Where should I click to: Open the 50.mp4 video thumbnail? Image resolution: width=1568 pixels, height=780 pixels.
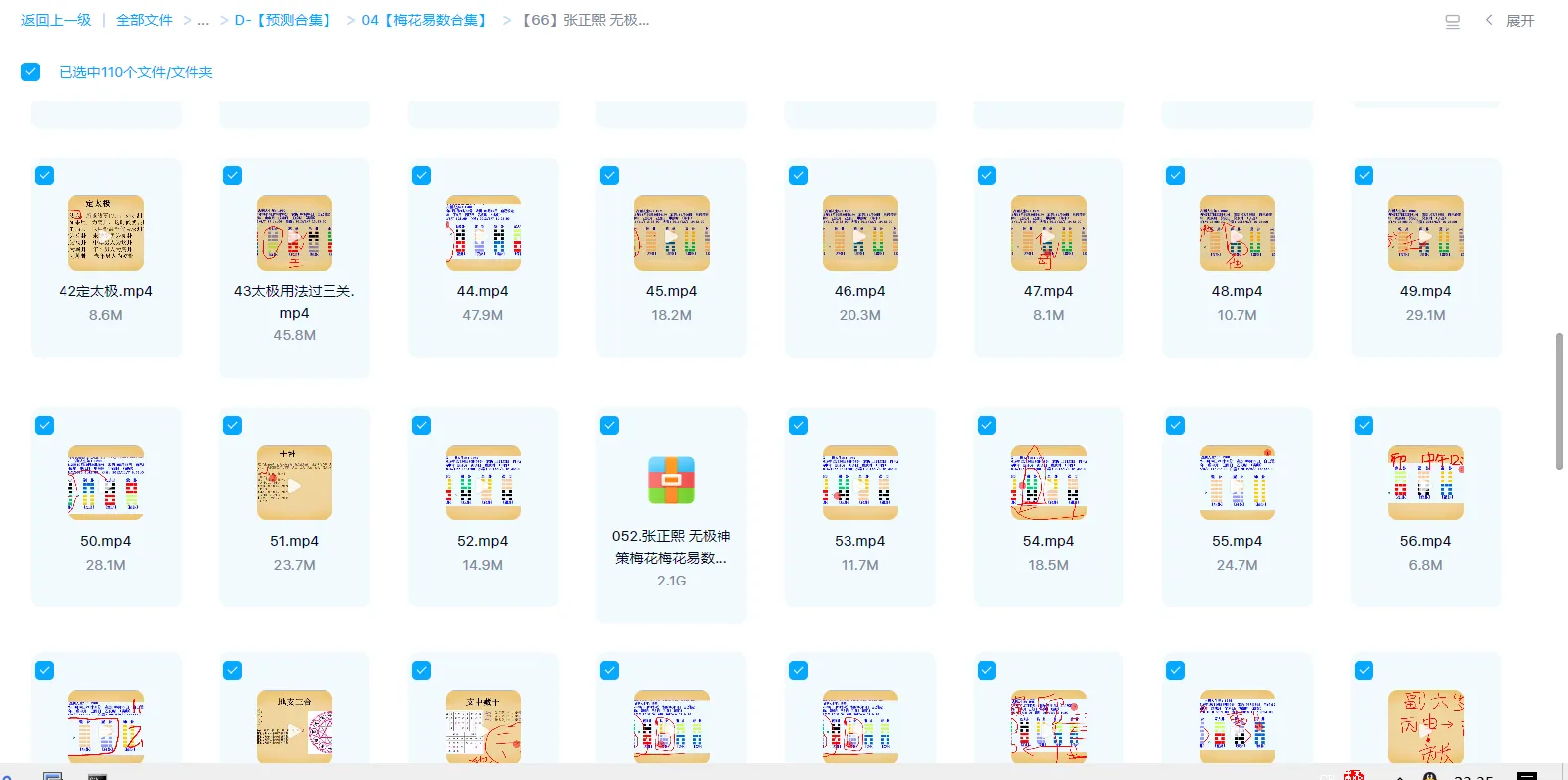[x=106, y=482]
